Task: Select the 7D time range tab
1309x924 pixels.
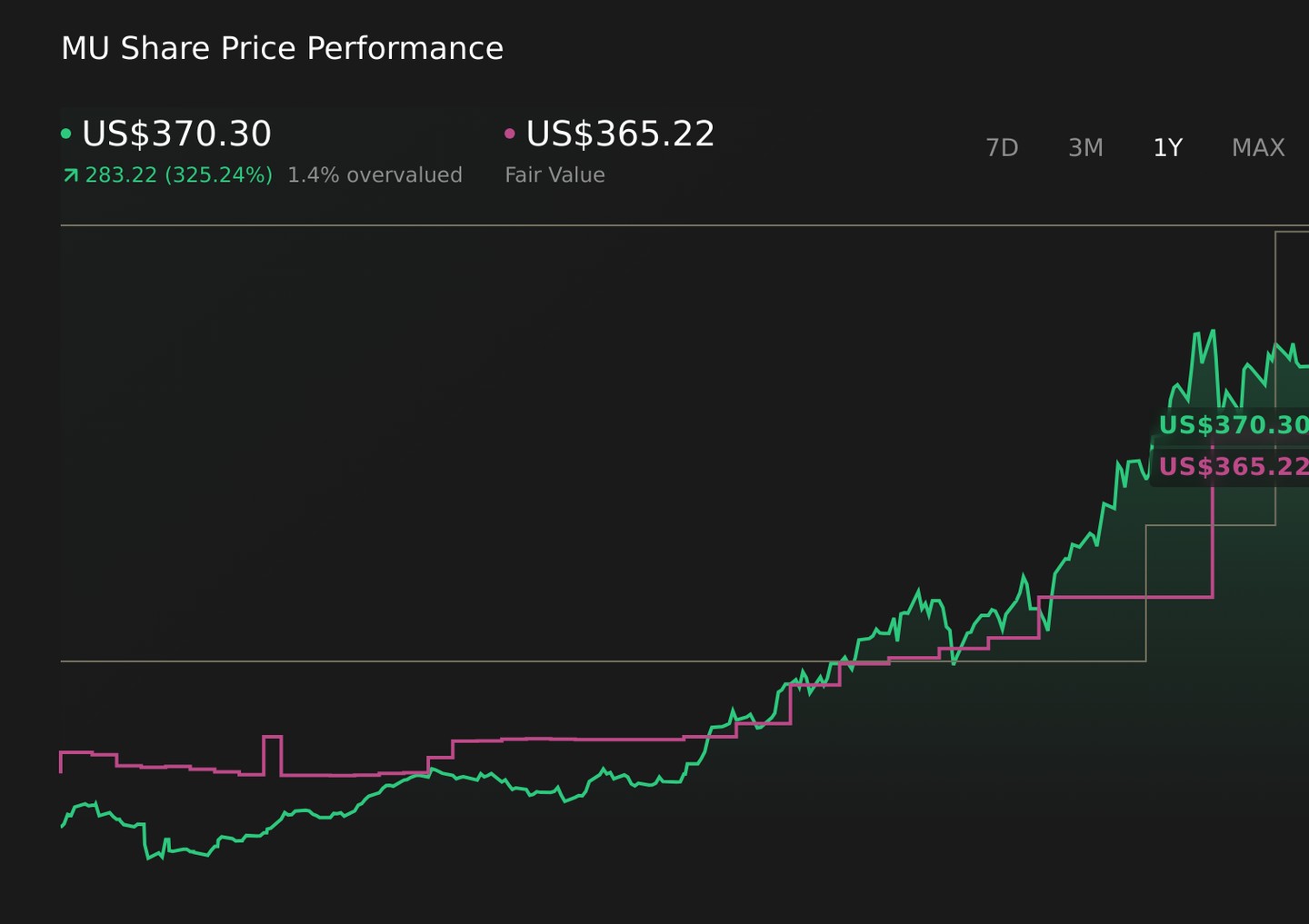Action: [x=1002, y=147]
